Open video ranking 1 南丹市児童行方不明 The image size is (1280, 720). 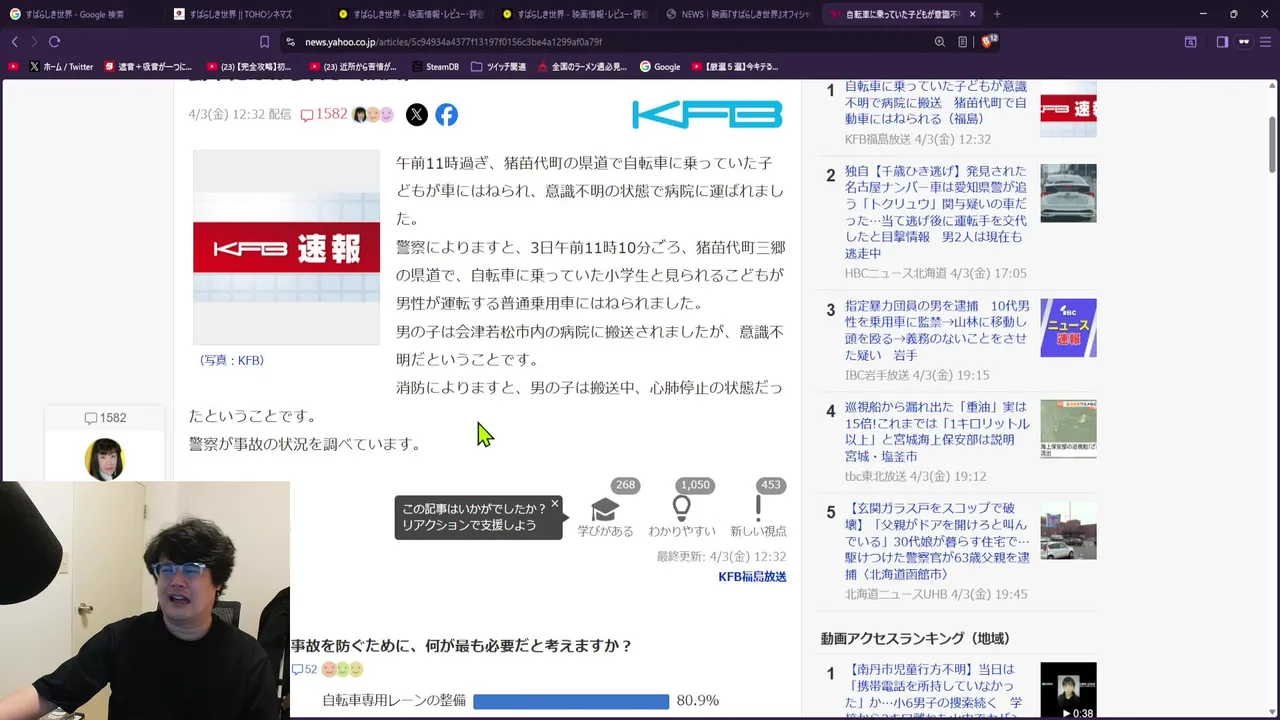pyautogui.click(x=936, y=690)
